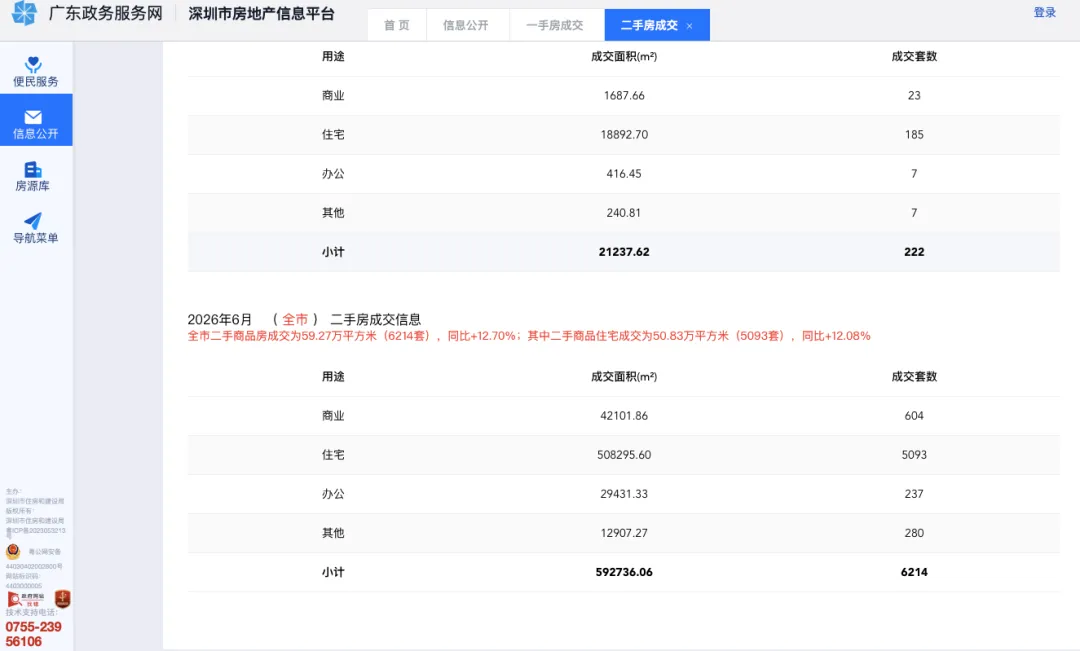Click count value 280
The image size is (1080, 651).
[914, 533]
